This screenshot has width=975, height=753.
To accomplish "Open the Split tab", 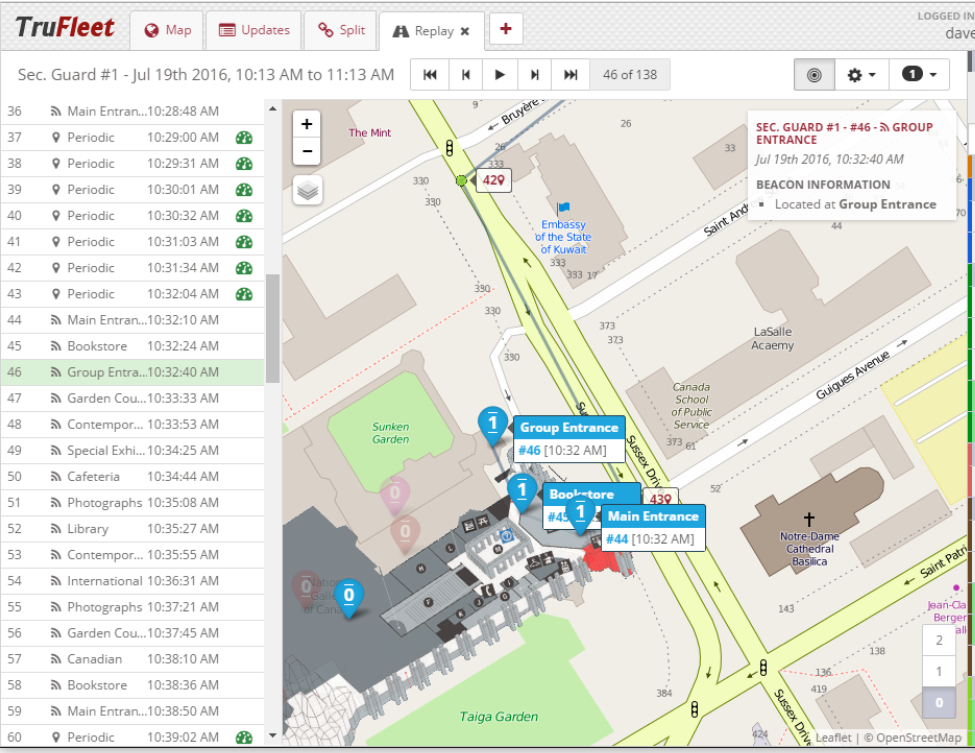I will click(x=341, y=30).
